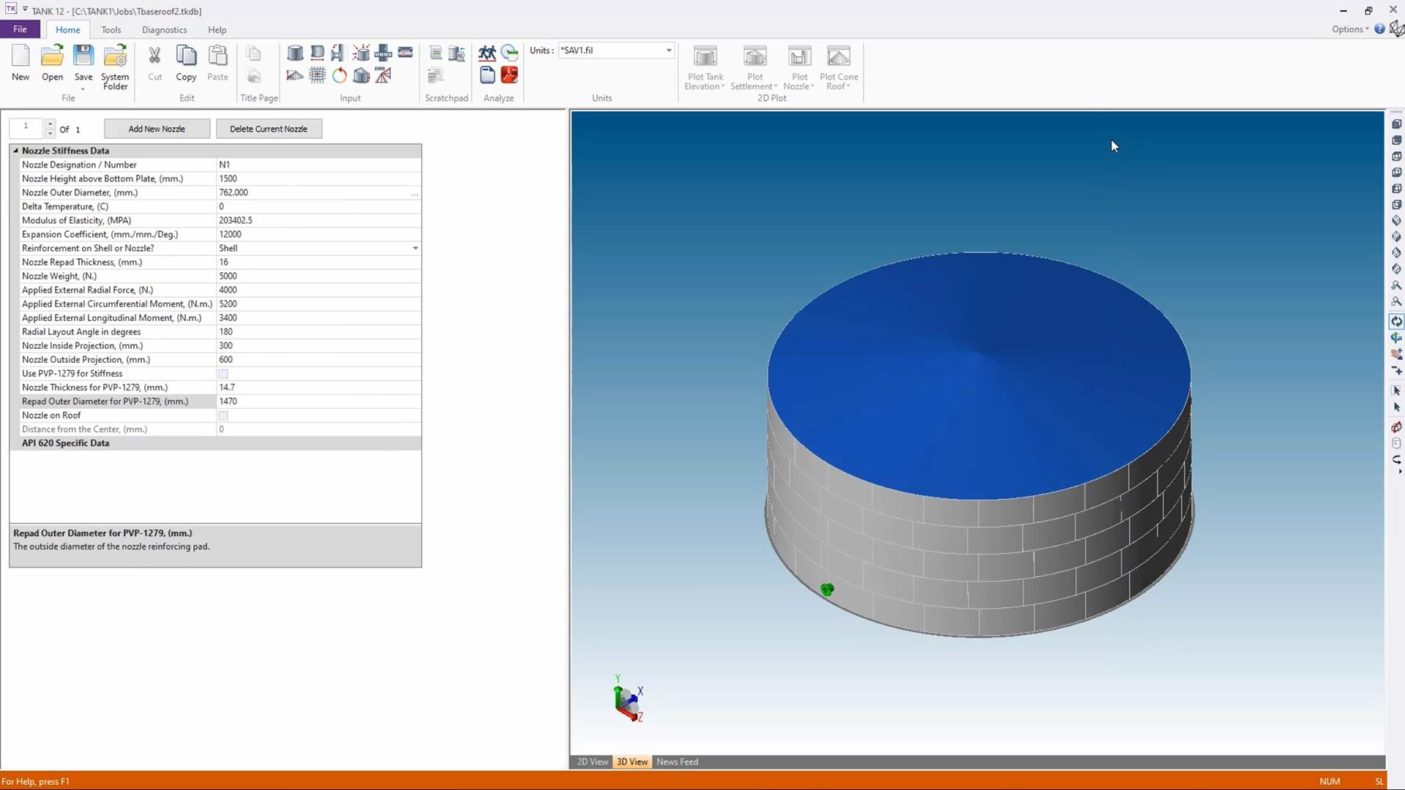This screenshot has height=790, width=1405.
Task: Open the Units file dropdown
Action: (x=668, y=50)
